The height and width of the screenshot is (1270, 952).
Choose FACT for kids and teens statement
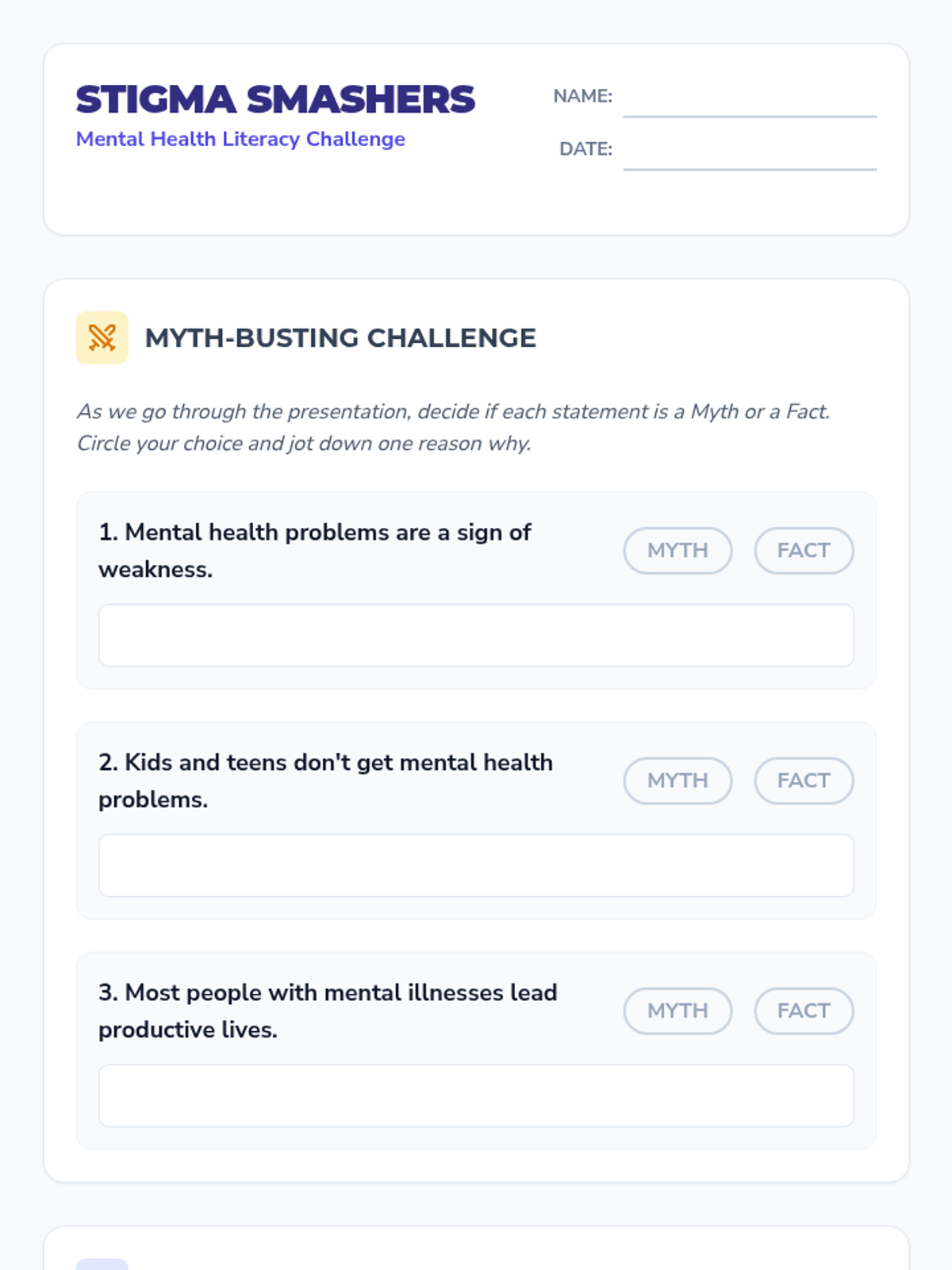pyautogui.click(x=803, y=780)
